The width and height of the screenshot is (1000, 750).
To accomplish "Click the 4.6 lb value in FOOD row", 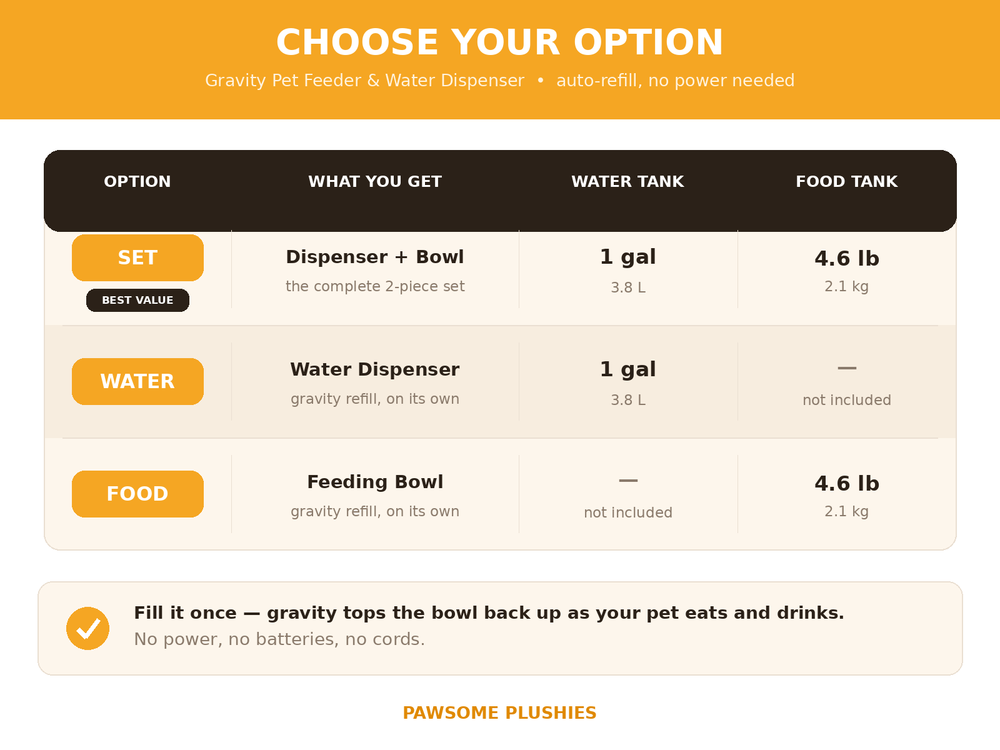I will click(x=846, y=483).
